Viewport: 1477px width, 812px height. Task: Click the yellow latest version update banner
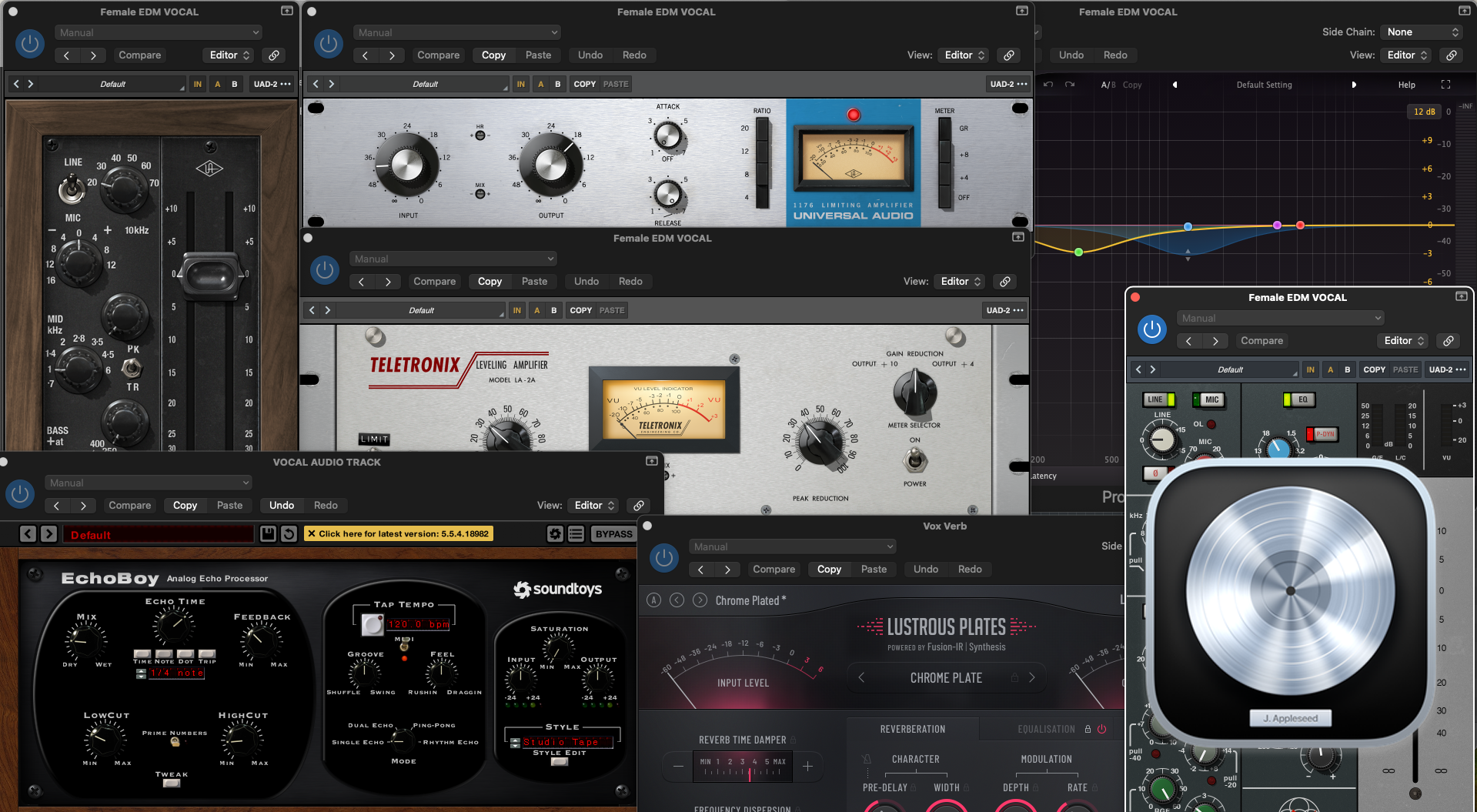398,533
